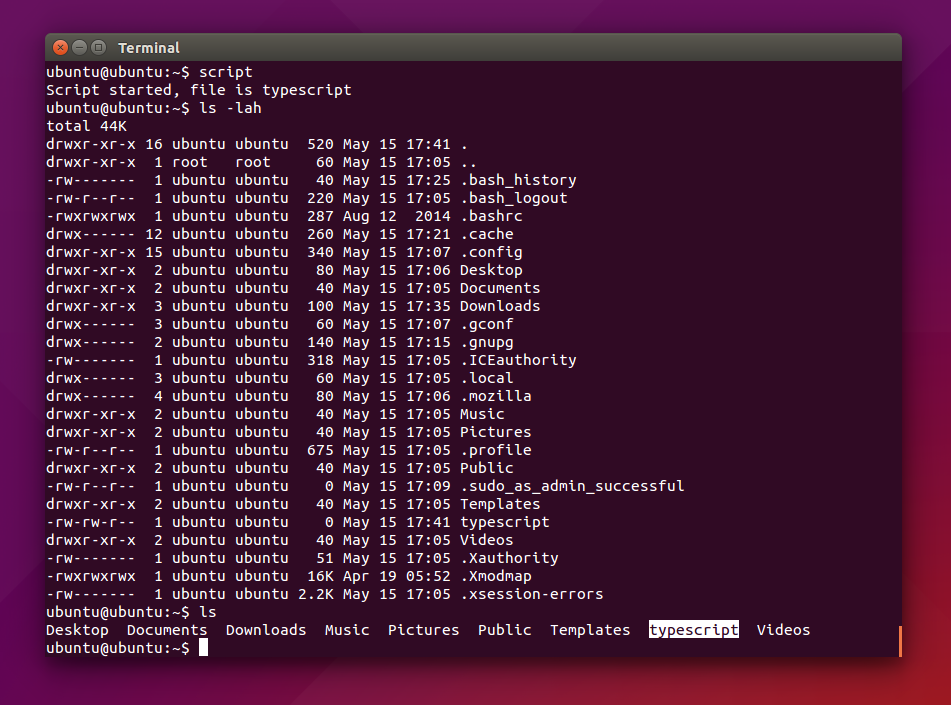Click the .Xmodmap filename in the listing

point(496,576)
